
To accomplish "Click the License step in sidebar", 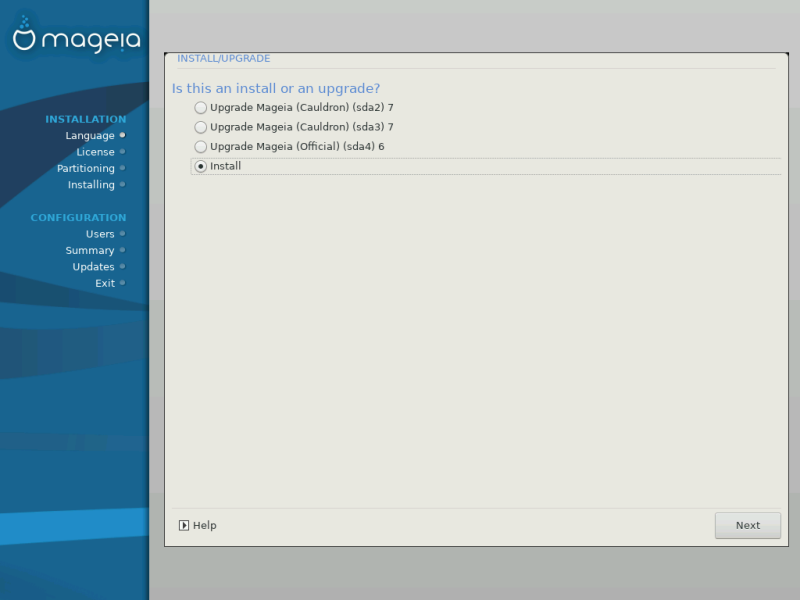I will (x=95, y=152).
